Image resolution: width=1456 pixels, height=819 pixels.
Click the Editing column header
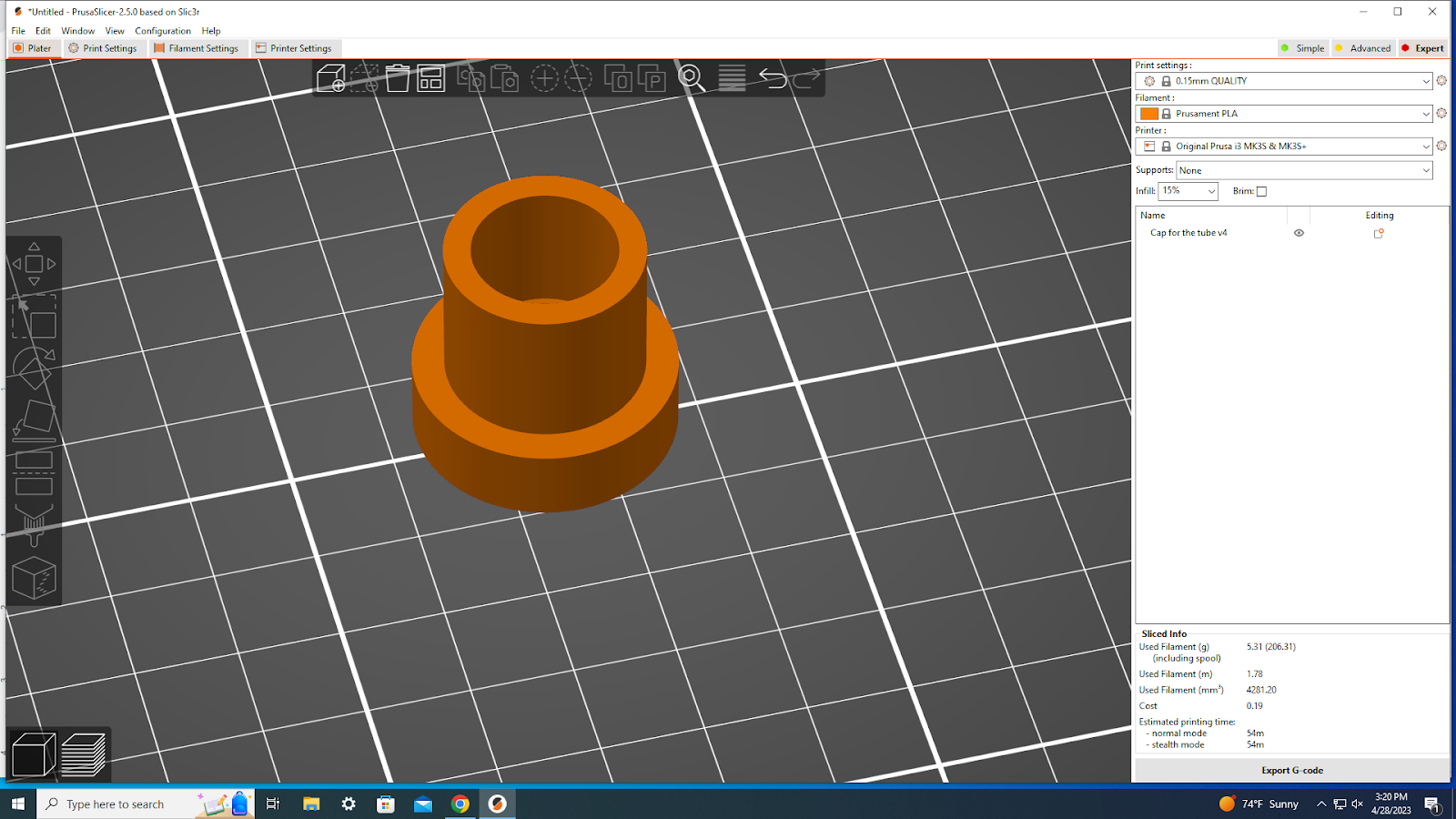1380,216
